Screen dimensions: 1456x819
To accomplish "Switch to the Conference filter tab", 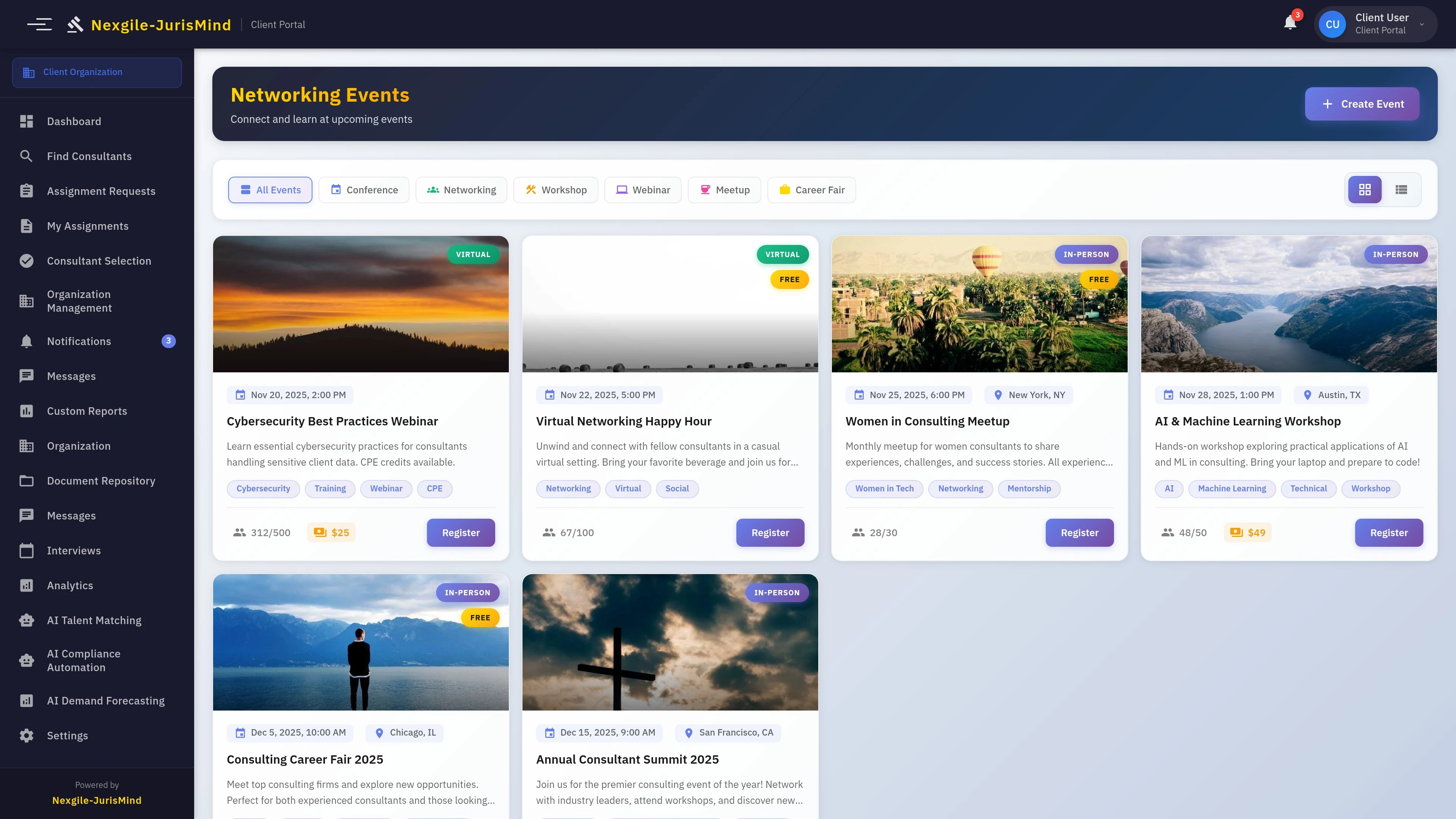I will (x=364, y=189).
